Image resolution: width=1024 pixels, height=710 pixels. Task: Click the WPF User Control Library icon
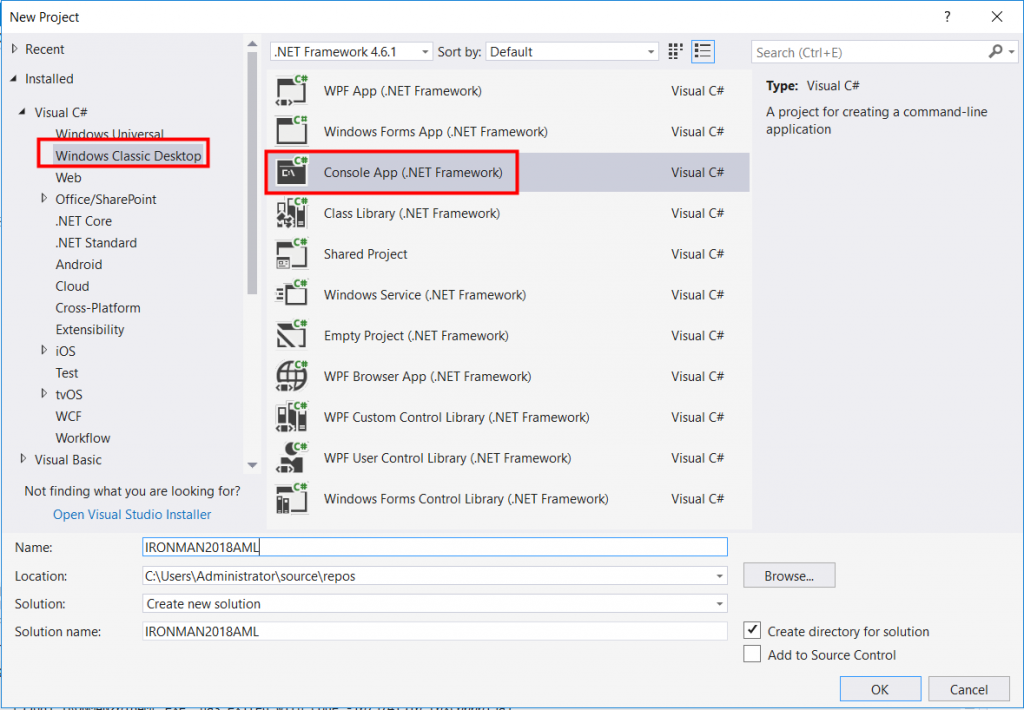click(x=291, y=458)
